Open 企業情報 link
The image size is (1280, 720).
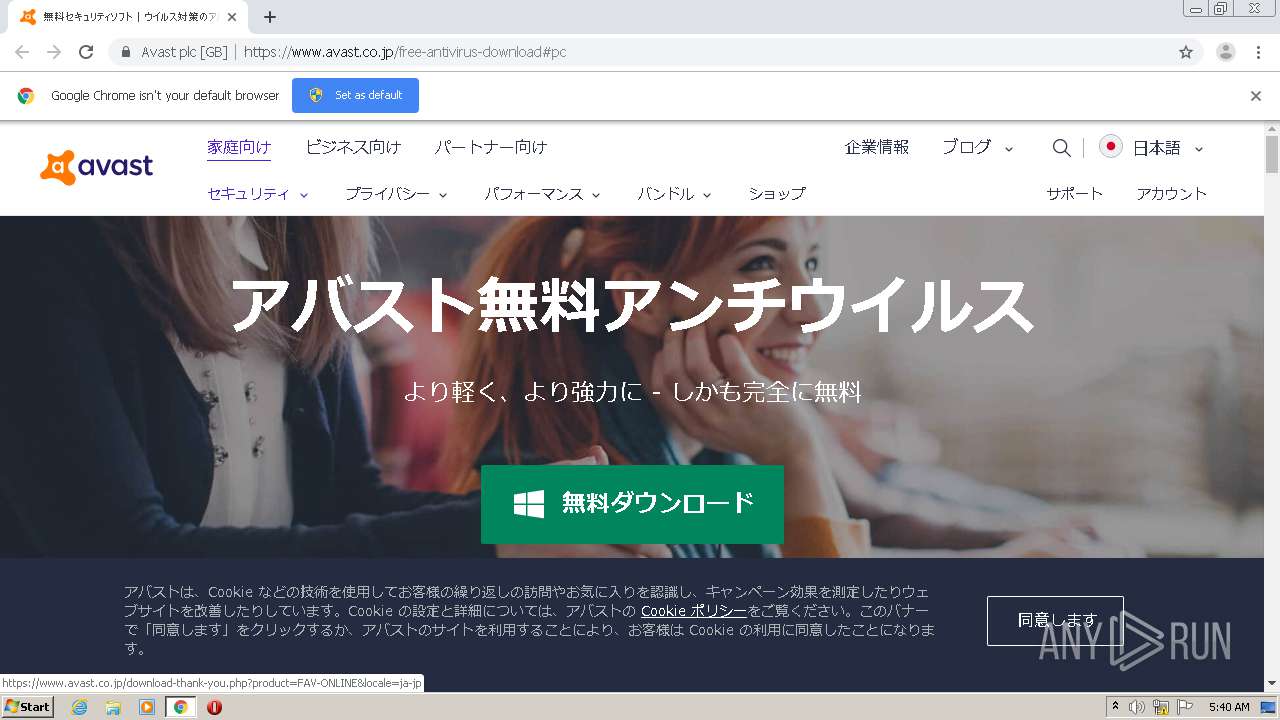877,147
